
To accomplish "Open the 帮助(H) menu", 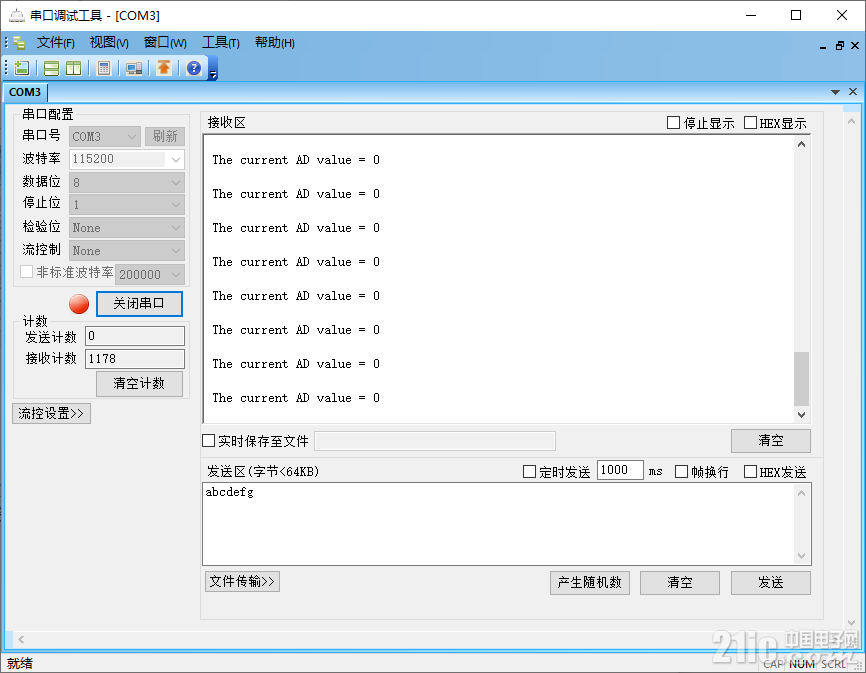I will (x=274, y=43).
